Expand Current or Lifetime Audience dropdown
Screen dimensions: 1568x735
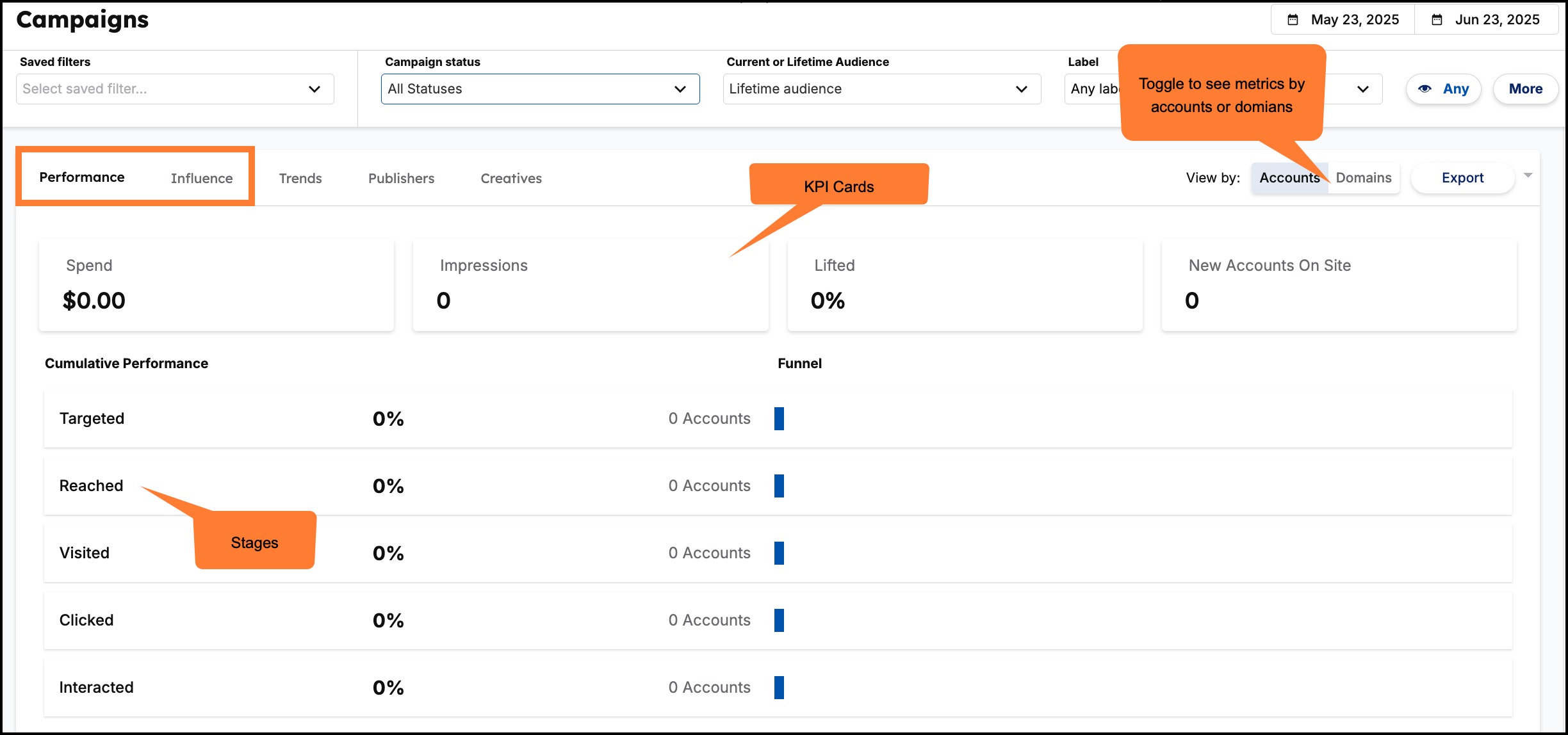pyautogui.click(x=881, y=89)
